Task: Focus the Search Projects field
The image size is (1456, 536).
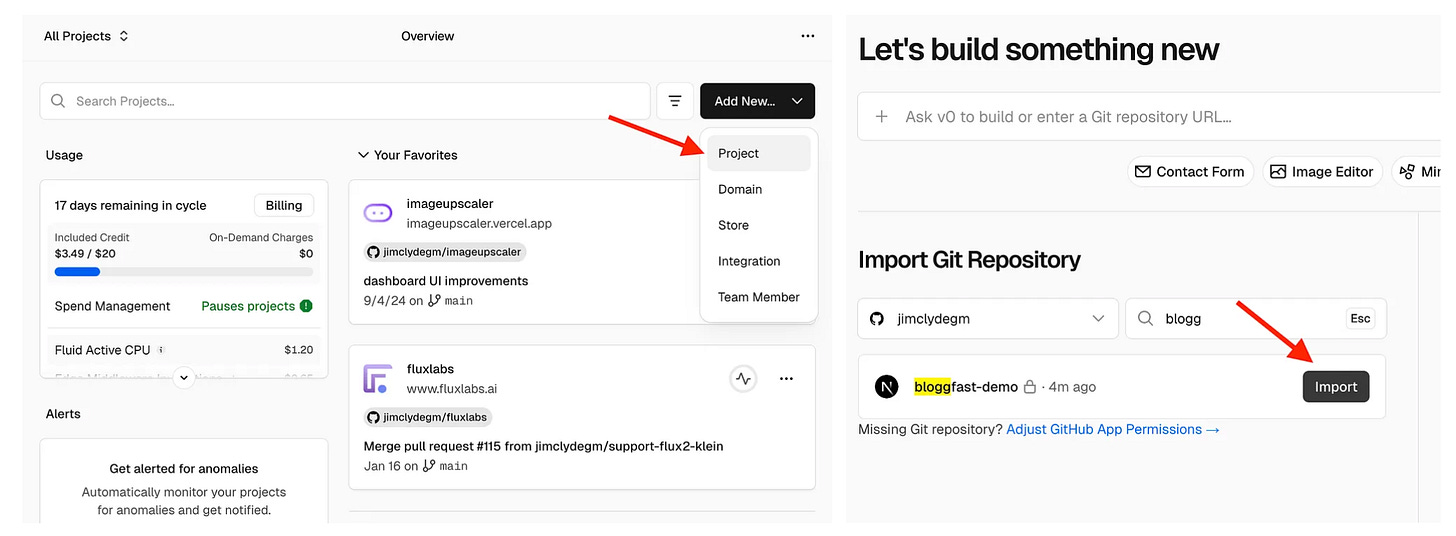Action: (x=345, y=101)
